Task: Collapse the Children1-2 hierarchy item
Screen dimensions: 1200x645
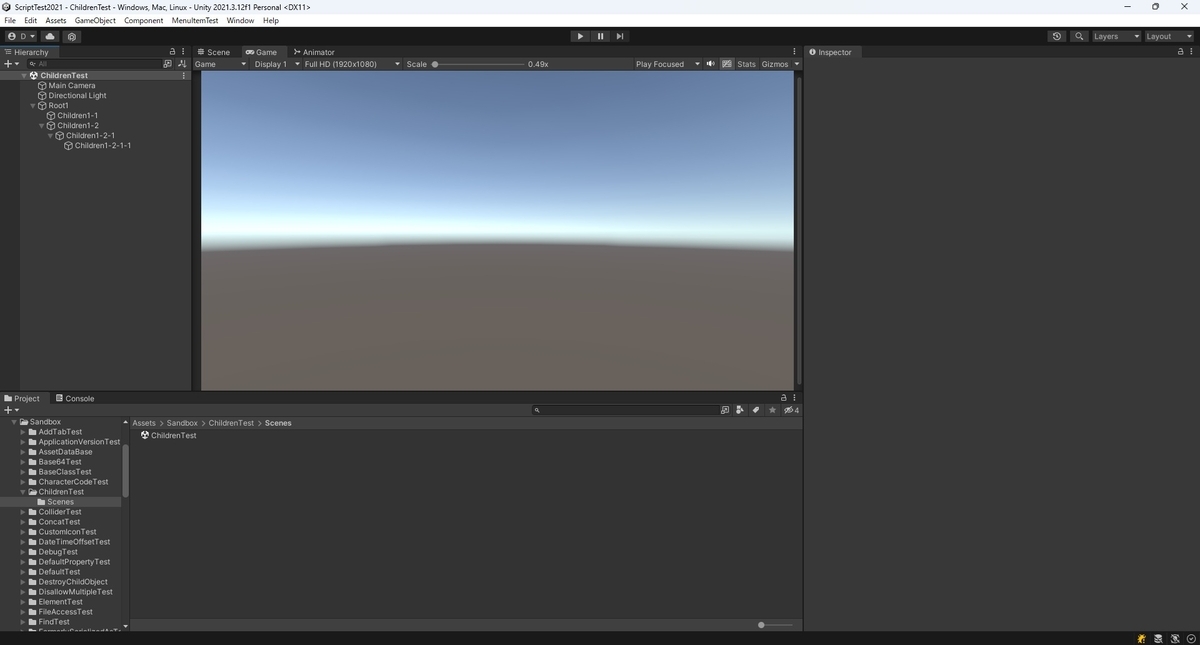Action: [x=41, y=125]
